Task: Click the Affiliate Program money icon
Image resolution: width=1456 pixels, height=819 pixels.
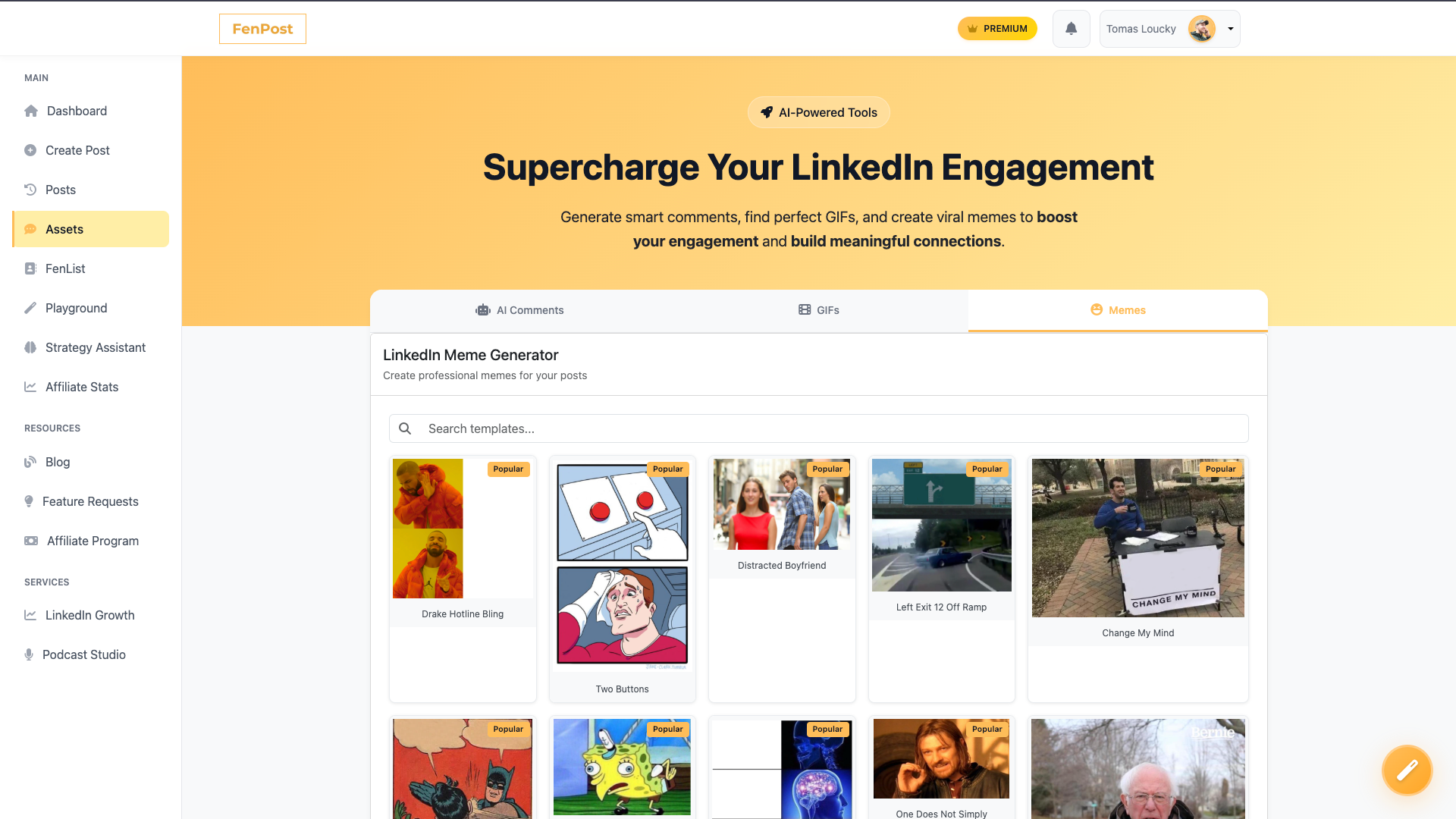Action: [x=31, y=541]
